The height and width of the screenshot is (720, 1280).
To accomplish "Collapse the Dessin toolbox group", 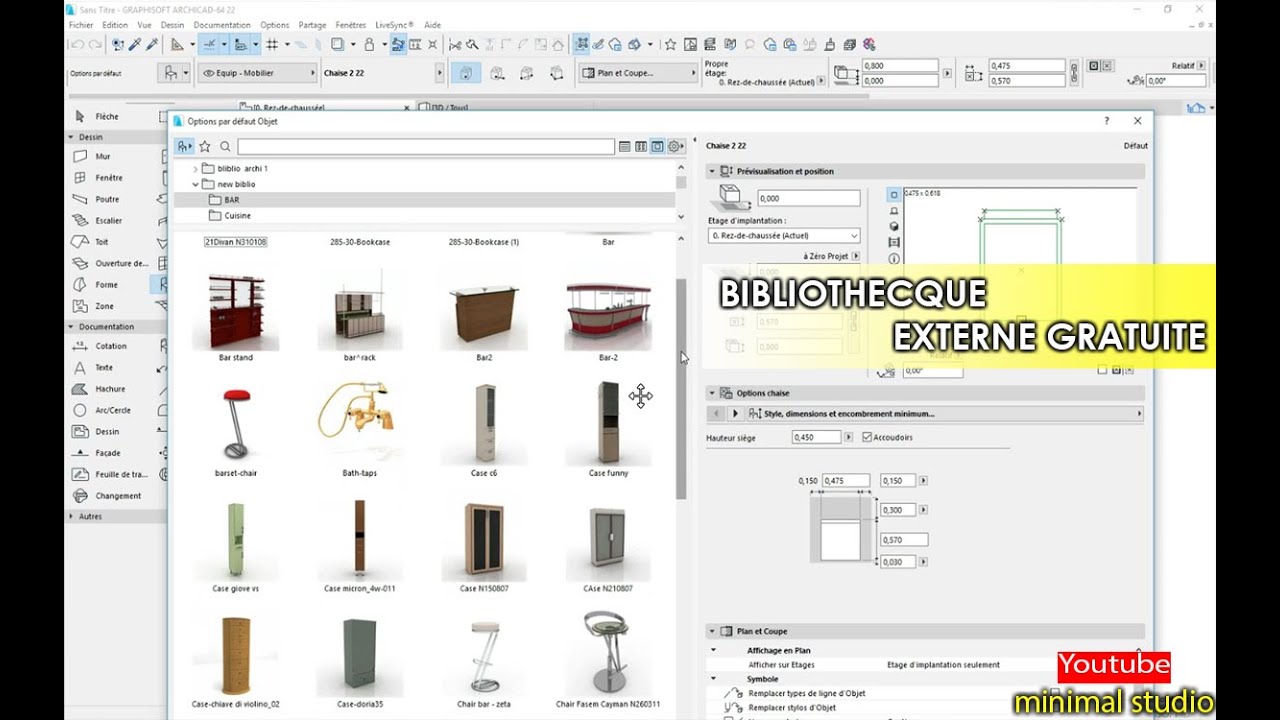I will [x=72, y=137].
